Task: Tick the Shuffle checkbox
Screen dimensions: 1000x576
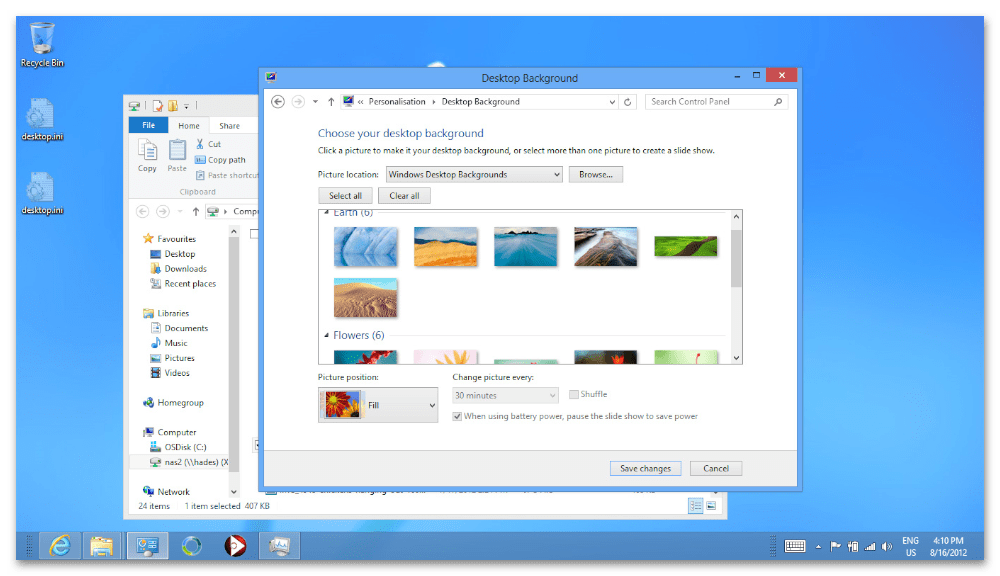Action: point(574,395)
